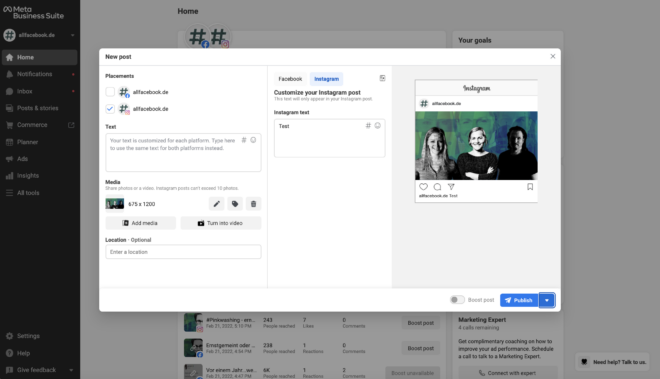Click the tag products icon on media
This screenshot has height=379, width=660.
click(235, 204)
